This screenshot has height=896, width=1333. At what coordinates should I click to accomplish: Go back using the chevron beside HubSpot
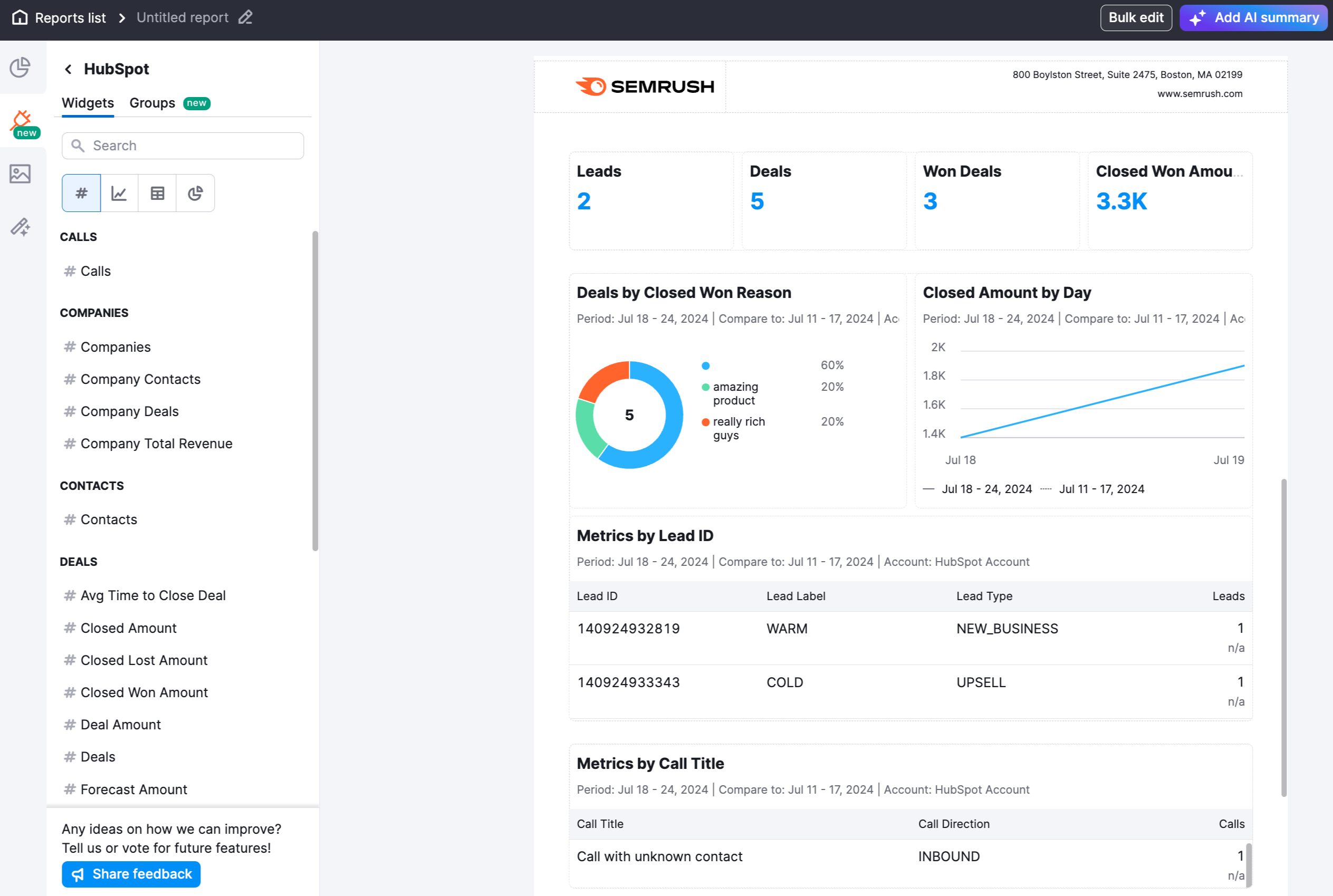coord(68,69)
